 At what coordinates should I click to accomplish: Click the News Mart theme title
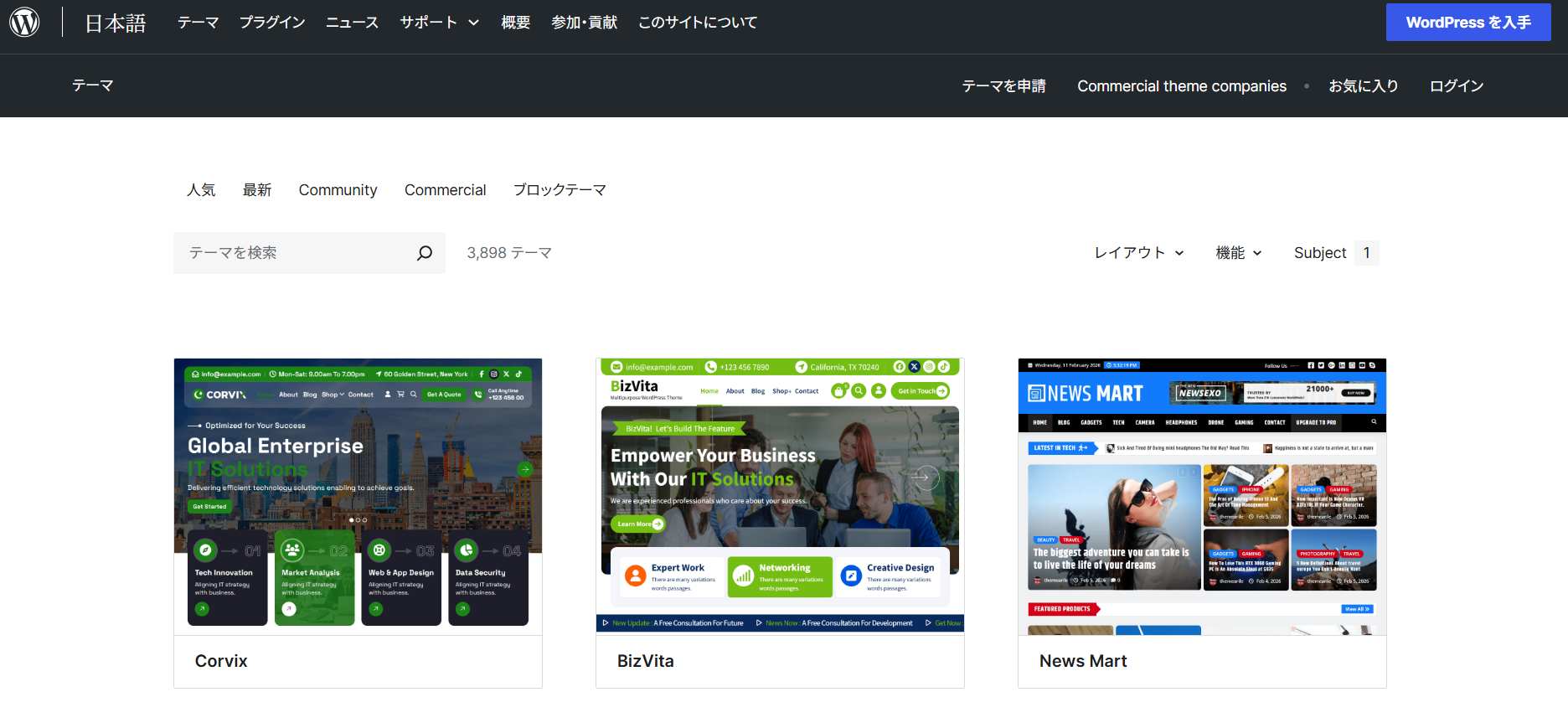[x=1083, y=661]
